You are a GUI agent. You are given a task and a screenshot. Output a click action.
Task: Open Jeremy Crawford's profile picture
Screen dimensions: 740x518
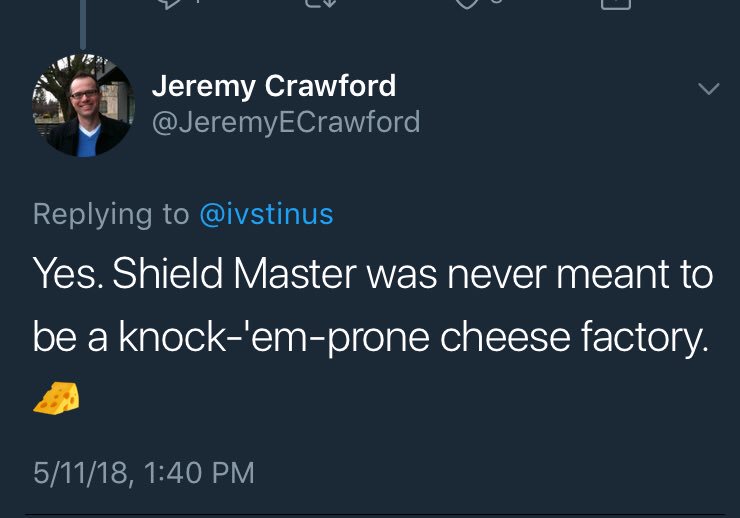click(x=83, y=106)
